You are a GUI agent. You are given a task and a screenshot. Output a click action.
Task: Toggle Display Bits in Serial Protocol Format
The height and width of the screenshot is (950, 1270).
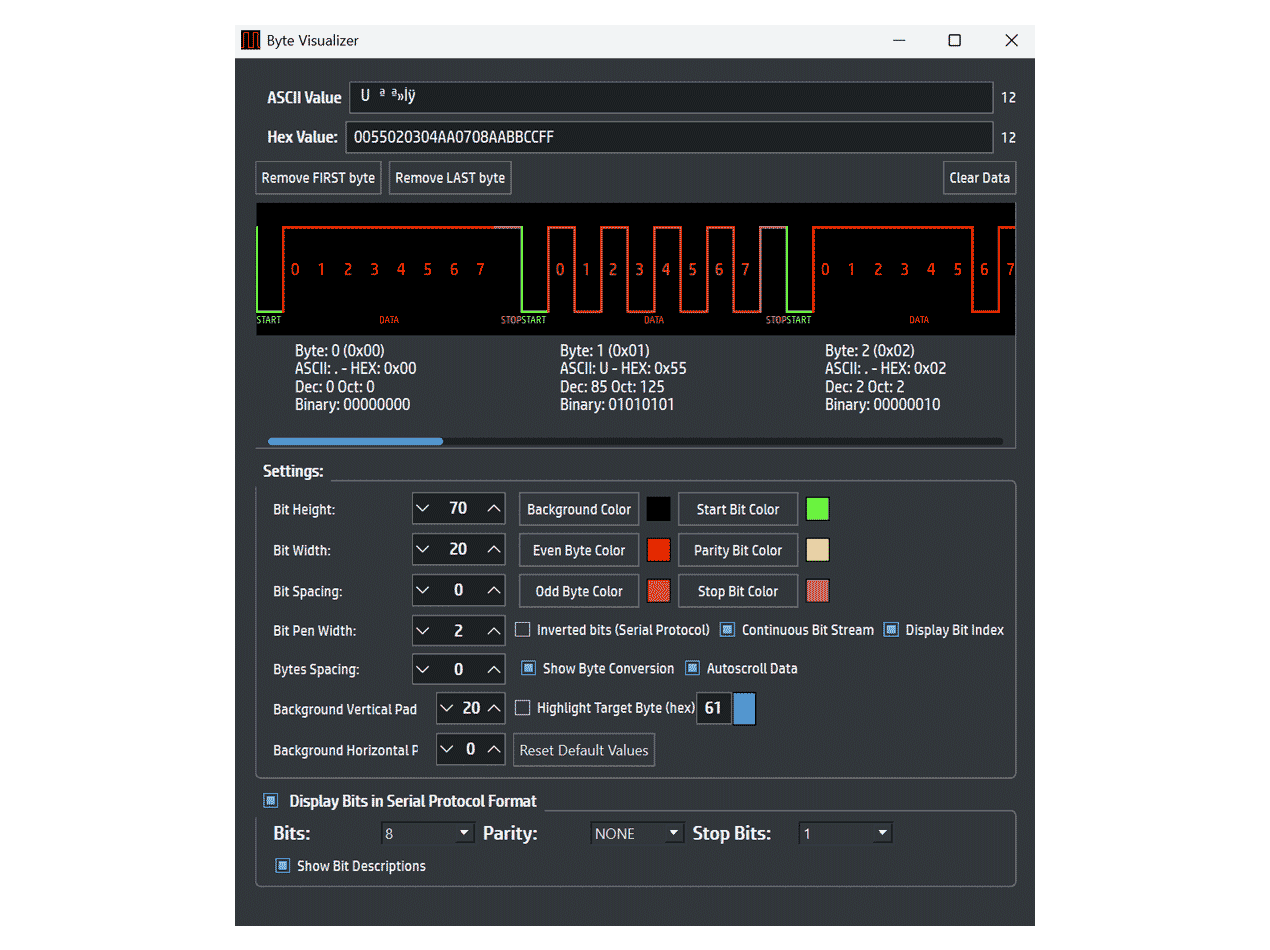[x=270, y=801]
